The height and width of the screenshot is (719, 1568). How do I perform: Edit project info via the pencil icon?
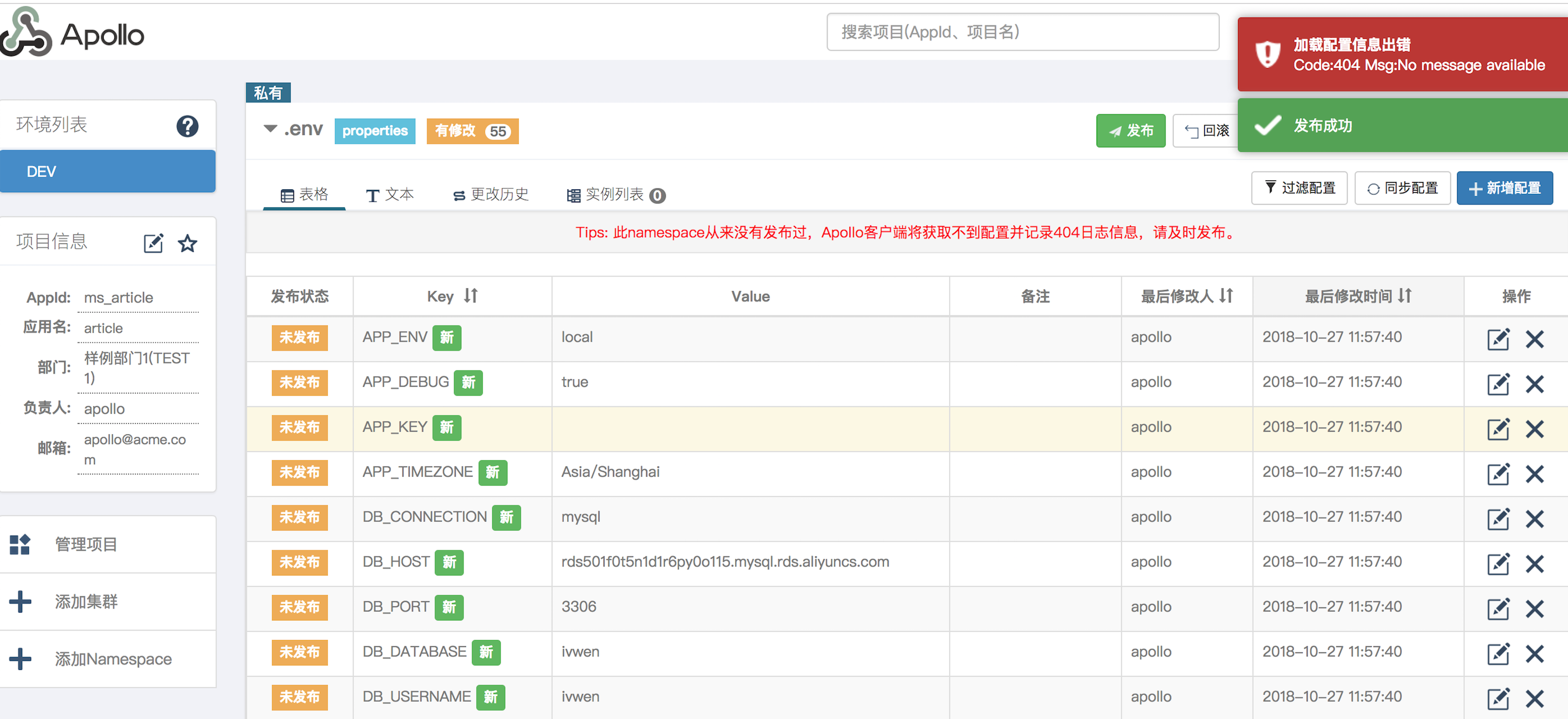point(153,243)
